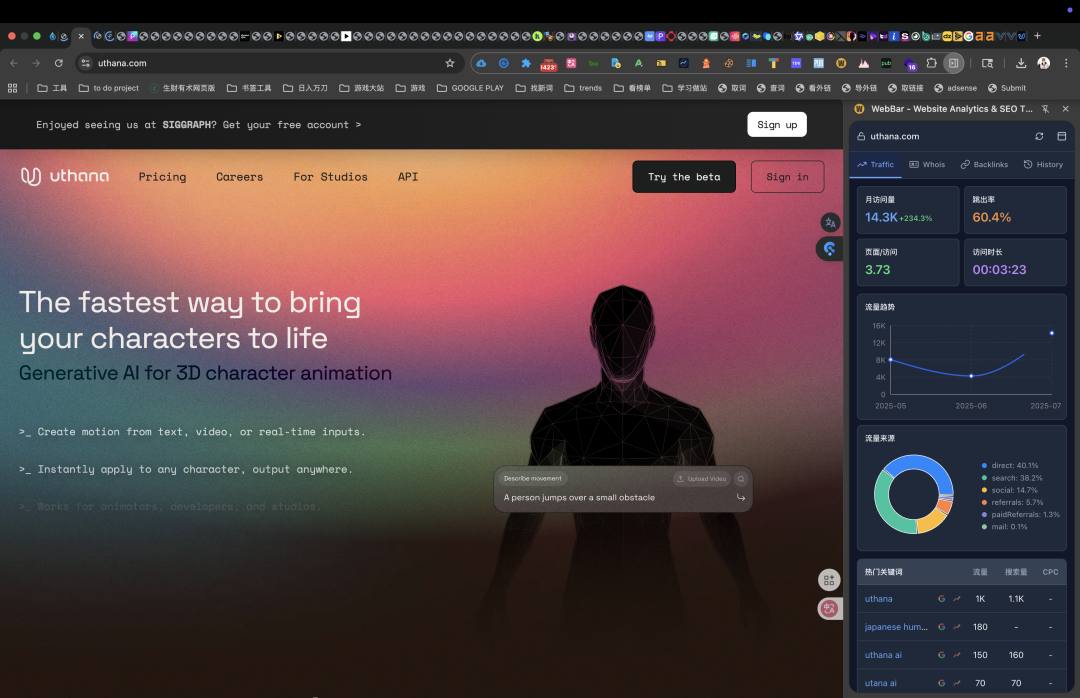Click trend icon in uthana ai row
The width and height of the screenshot is (1080, 698).
click(x=957, y=655)
